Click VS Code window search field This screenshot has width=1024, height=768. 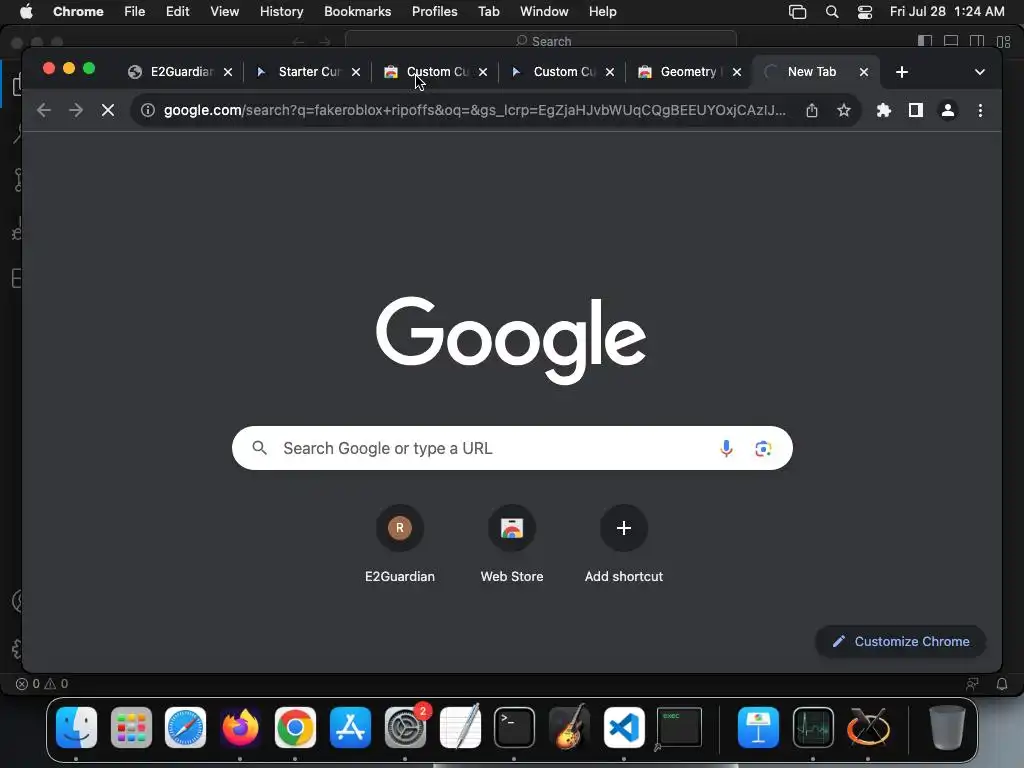click(x=541, y=40)
